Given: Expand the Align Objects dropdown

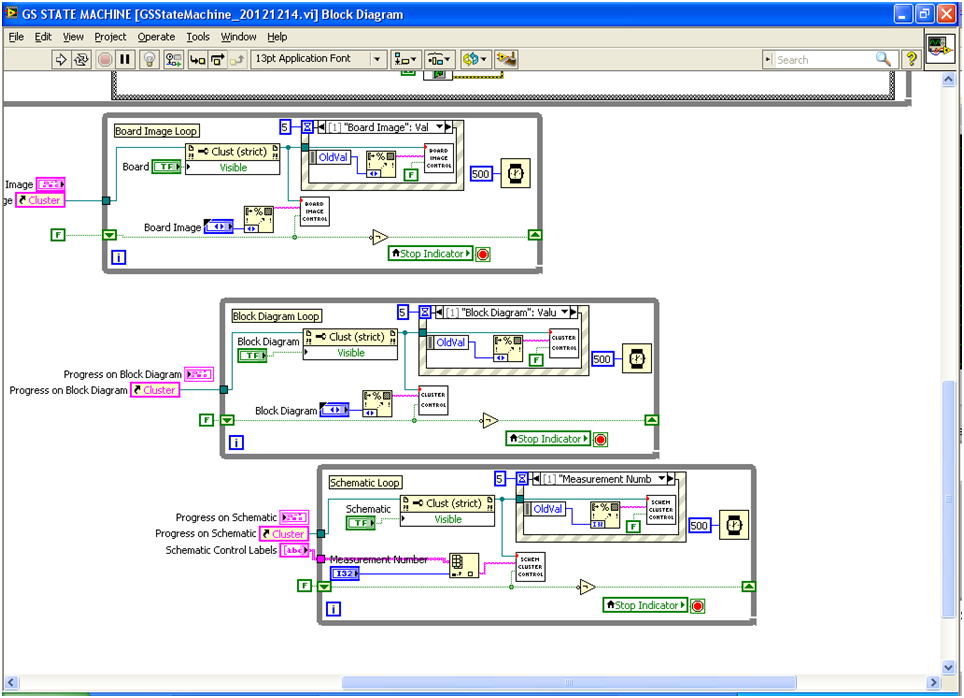Looking at the screenshot, I should pyautogui.click(x=405, y=59).
